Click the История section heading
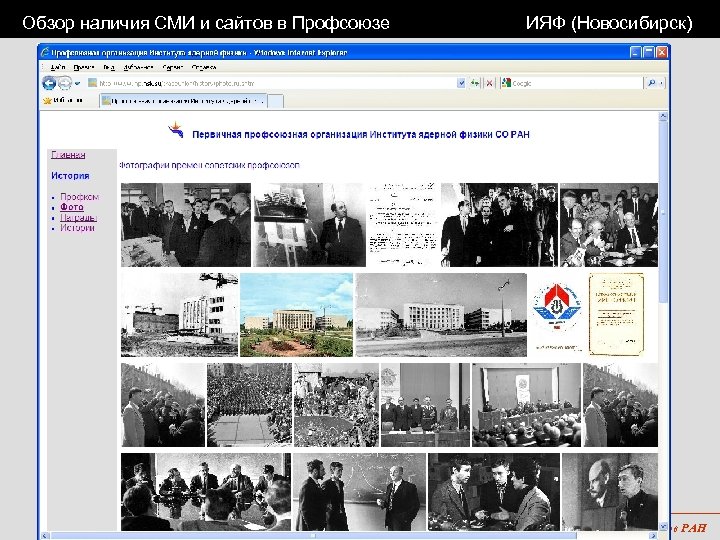 (x=70, y=175)
